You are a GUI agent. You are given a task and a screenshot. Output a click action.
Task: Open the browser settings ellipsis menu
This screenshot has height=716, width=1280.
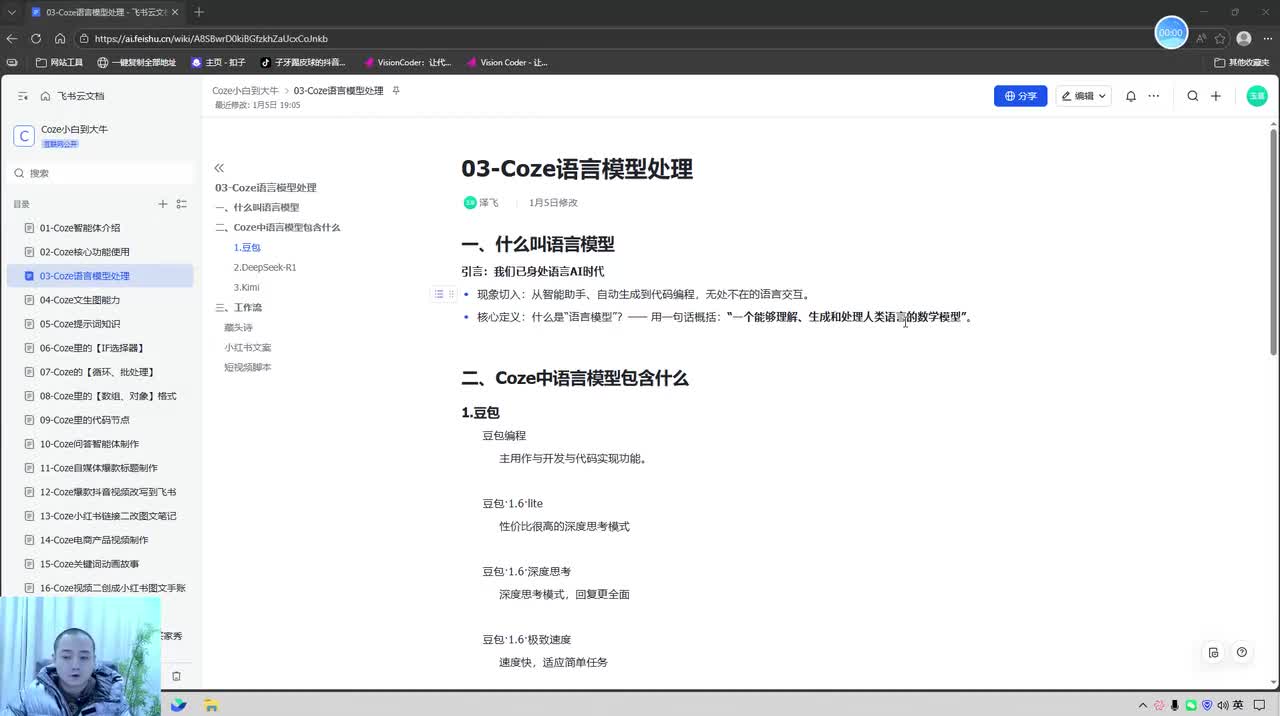click(x=1266, y=38)
